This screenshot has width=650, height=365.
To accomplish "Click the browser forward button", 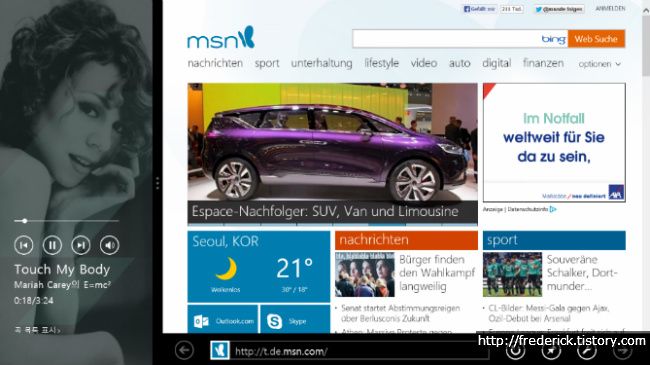I will 623,351.
